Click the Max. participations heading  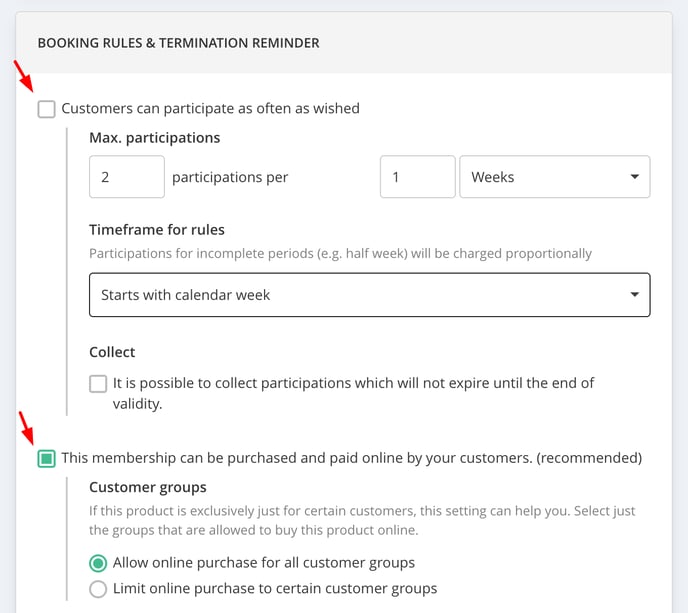(154, 138)
